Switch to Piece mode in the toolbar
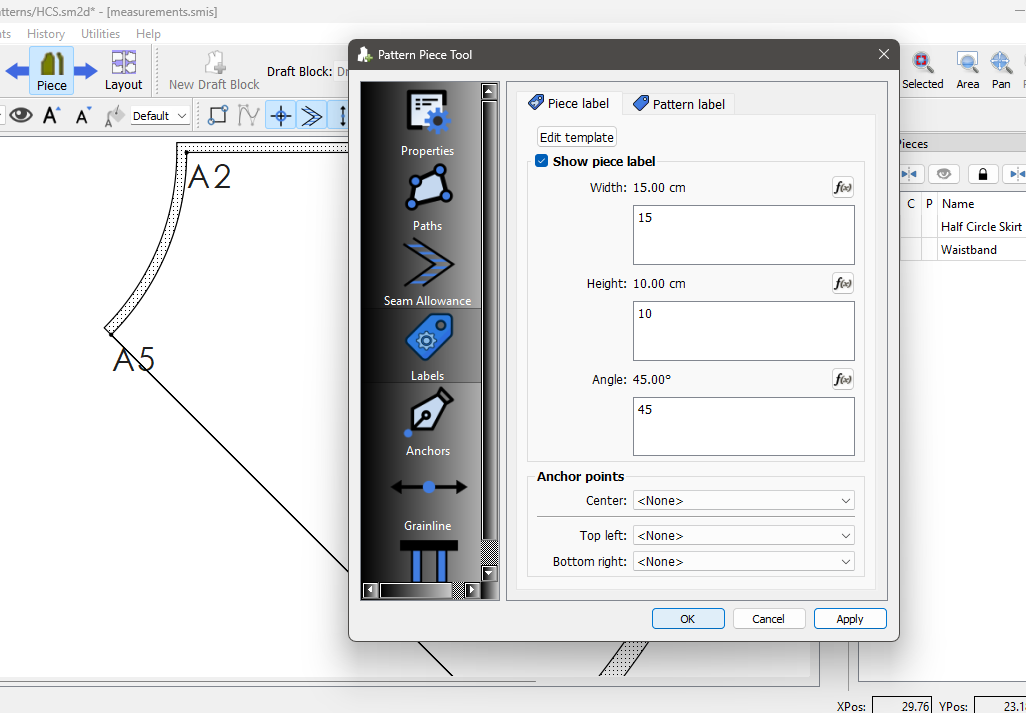This screenshot has width=1026, height=713. (x=51, y=70)
